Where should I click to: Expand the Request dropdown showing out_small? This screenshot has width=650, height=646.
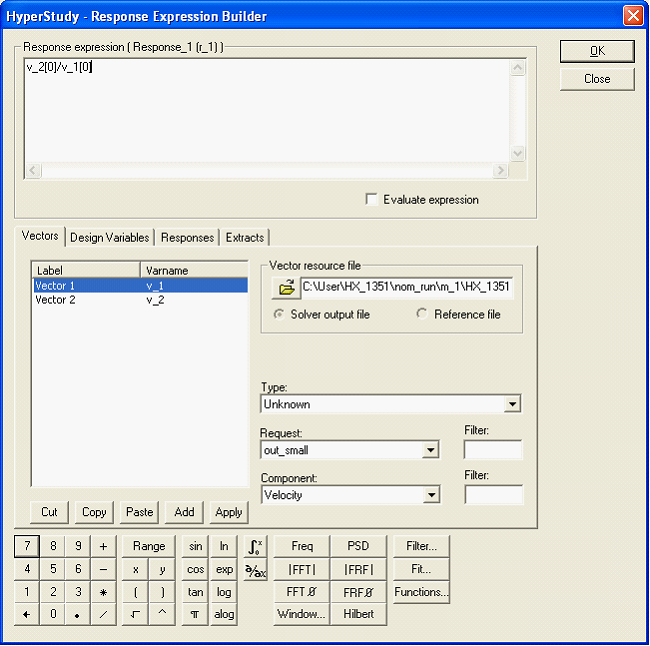point(430,451)
